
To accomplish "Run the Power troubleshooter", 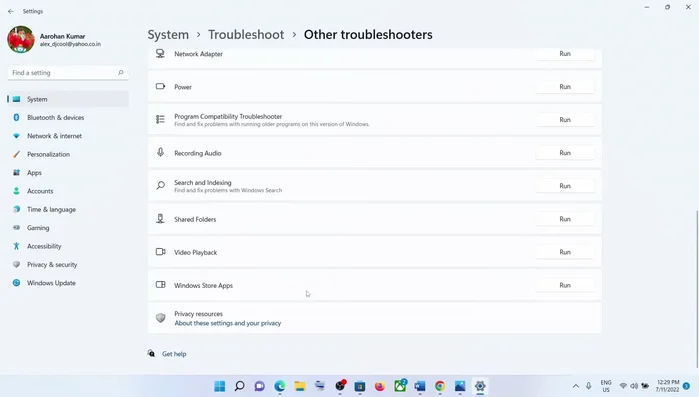I will [565, 86].
